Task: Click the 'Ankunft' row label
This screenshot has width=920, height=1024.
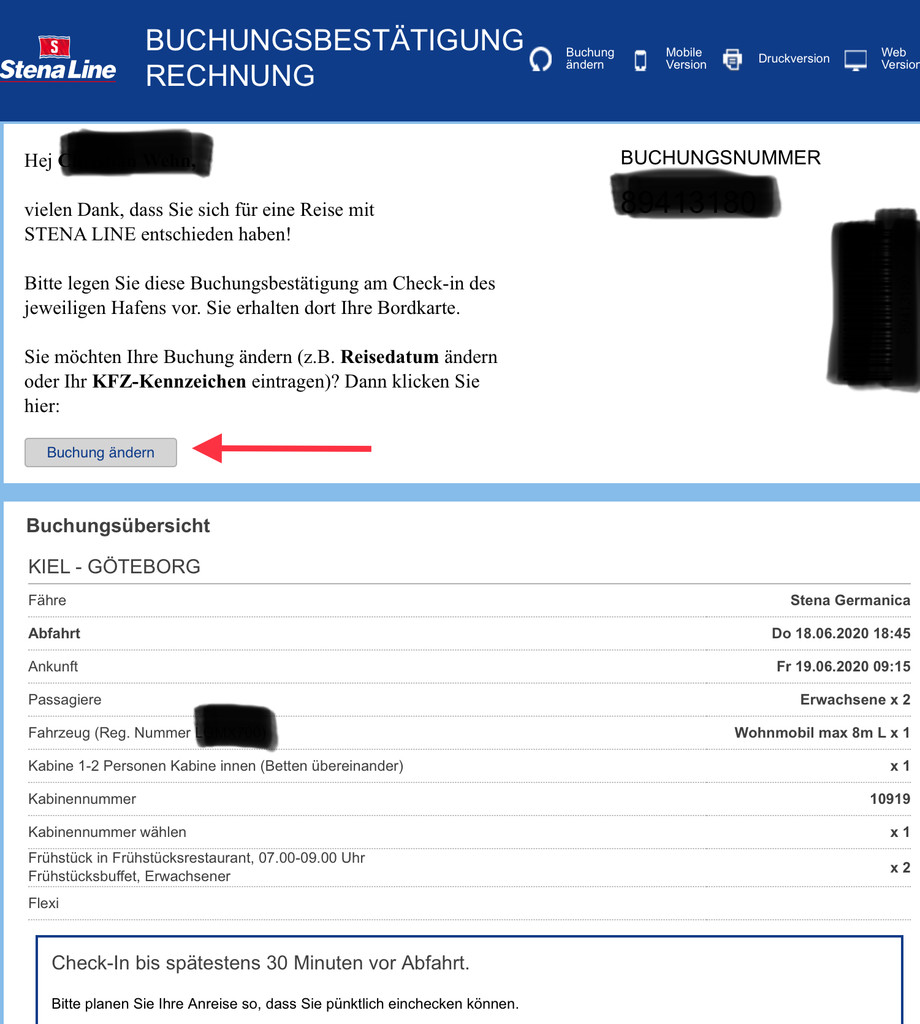Action: 53,667
